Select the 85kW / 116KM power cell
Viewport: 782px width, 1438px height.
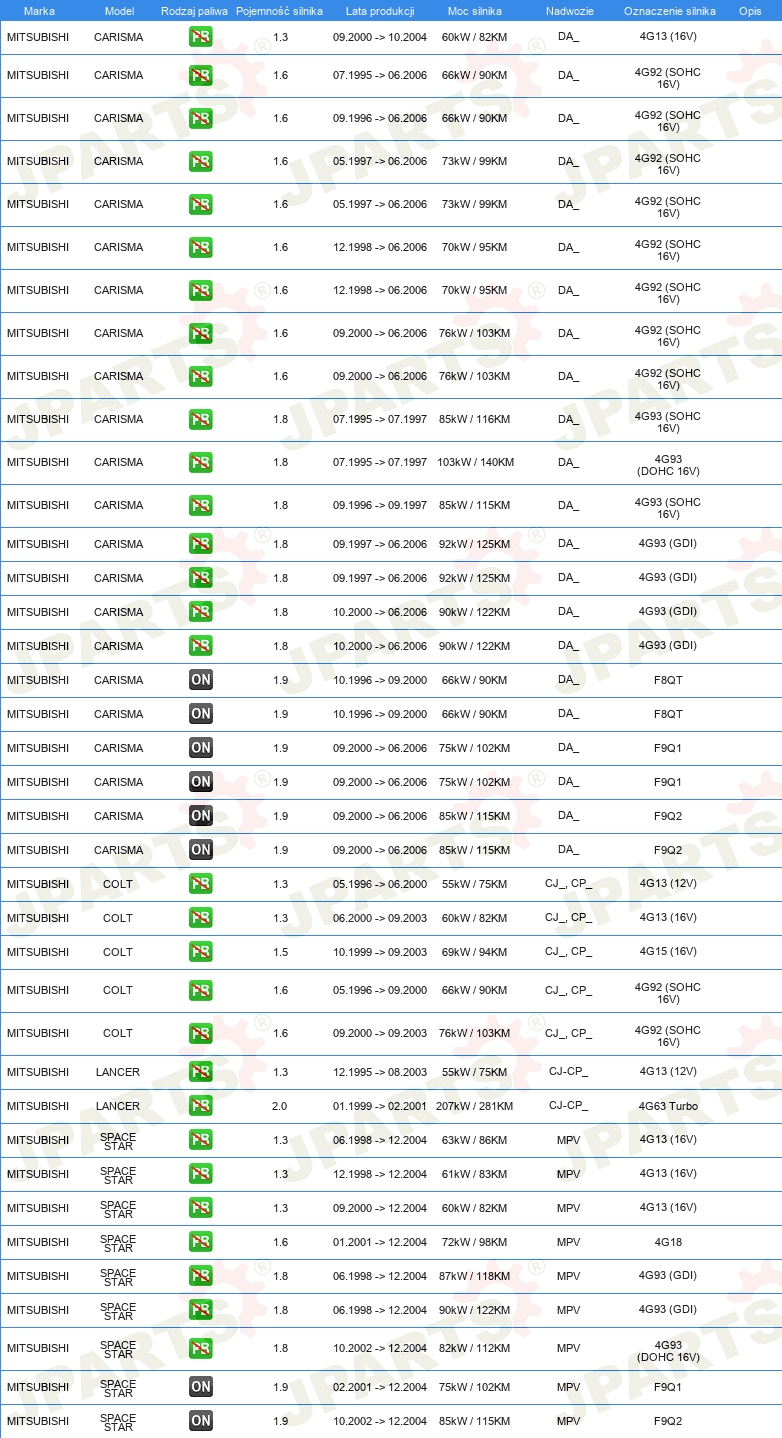(x=475, y=420)
